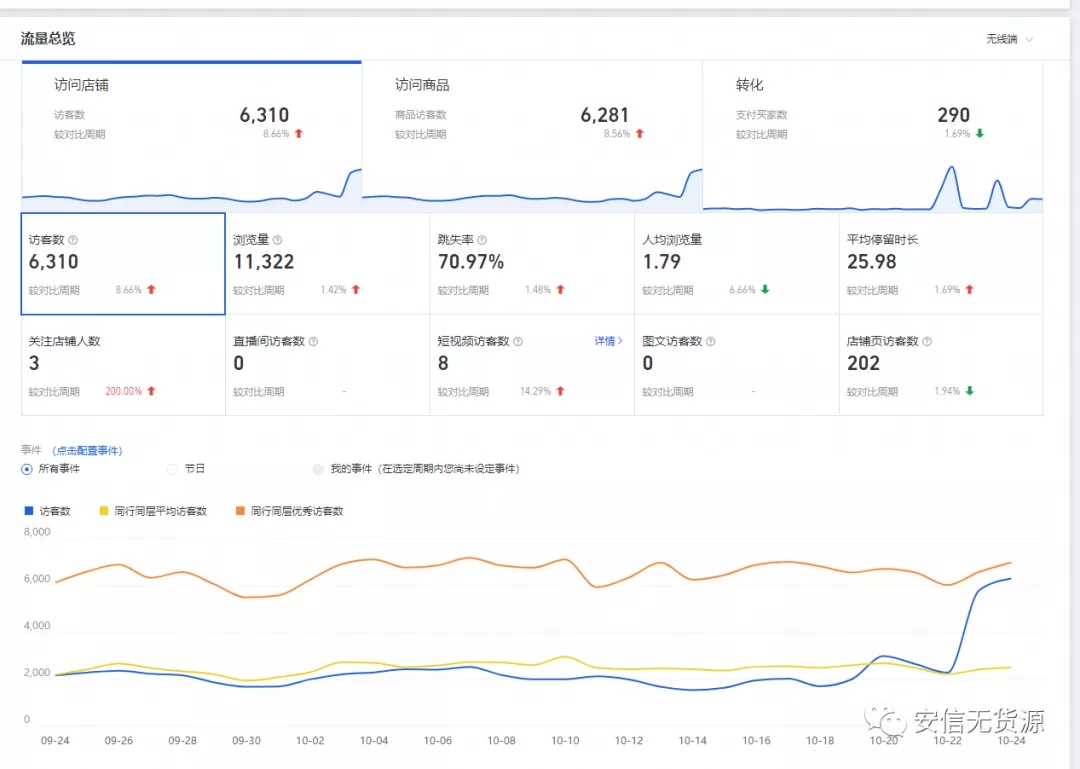
Task: Click the 点击配置事件 link
Action: (x=87, y=451)
